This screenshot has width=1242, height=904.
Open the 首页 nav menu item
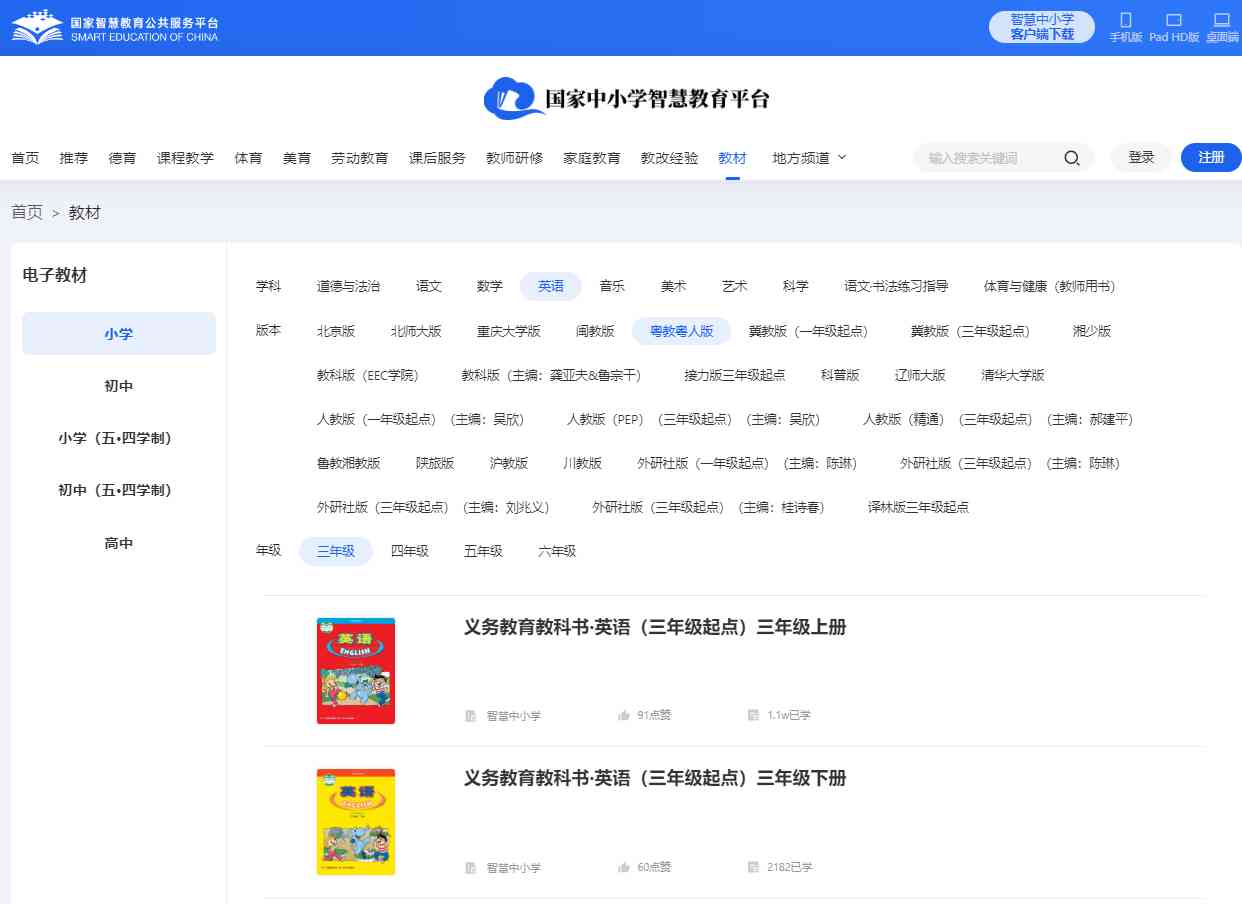[x=25, y=158]
